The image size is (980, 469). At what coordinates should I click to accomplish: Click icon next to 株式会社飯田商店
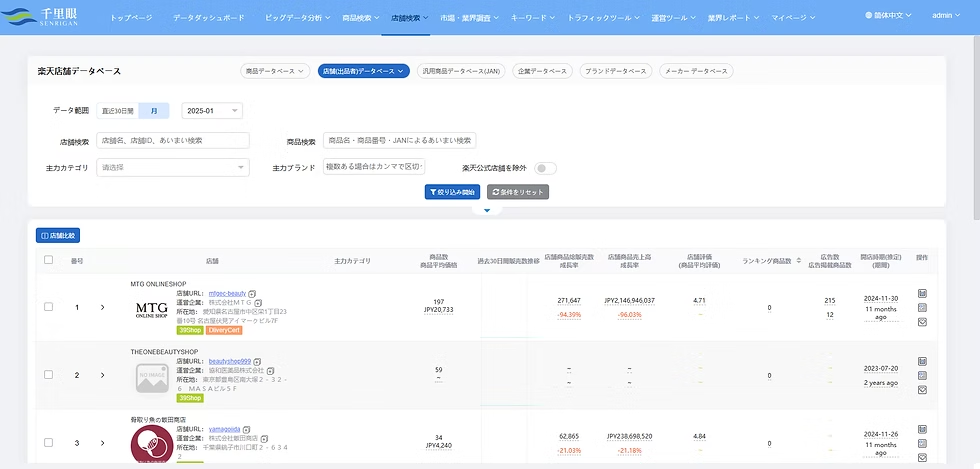coord(264,439)
